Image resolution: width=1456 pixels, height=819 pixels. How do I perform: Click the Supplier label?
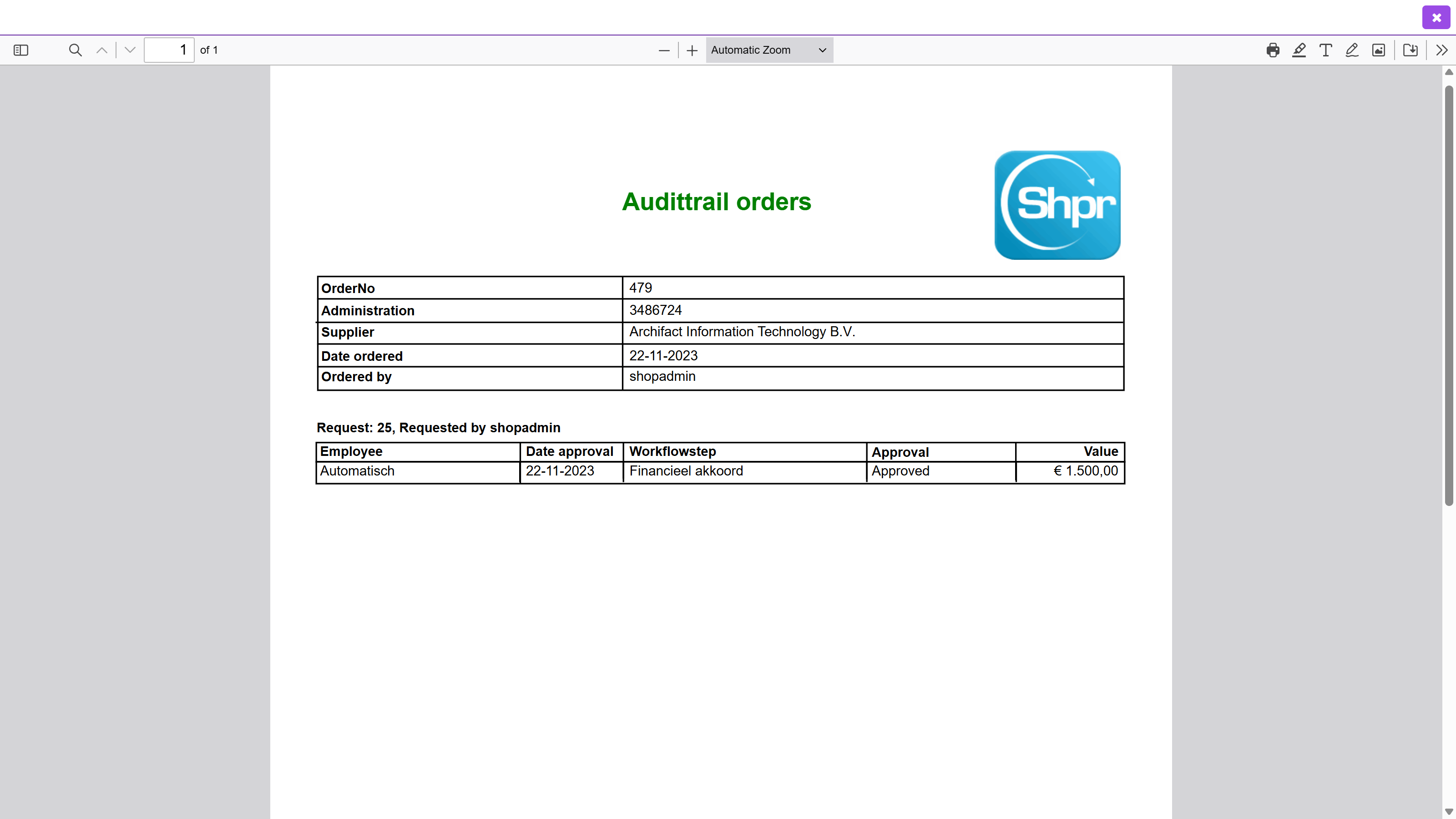pos(348,332)
